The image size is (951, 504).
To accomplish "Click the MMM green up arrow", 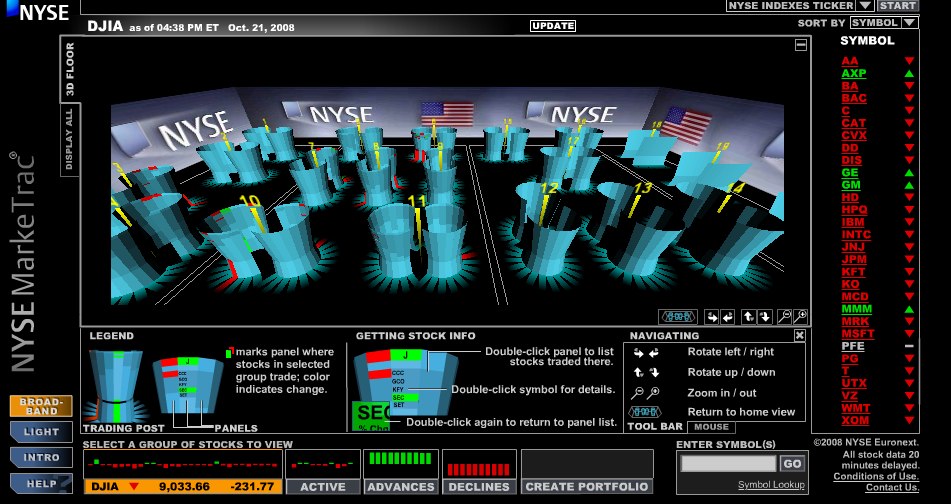I will pos(909,309).
